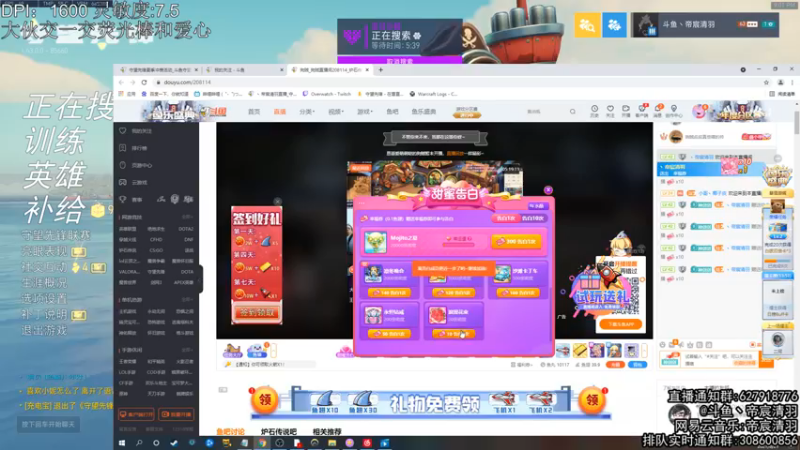The height and width of the screenshot is (450, 800).
Task: Select the 告白1次 toggle option
Action: coord(505,218)
